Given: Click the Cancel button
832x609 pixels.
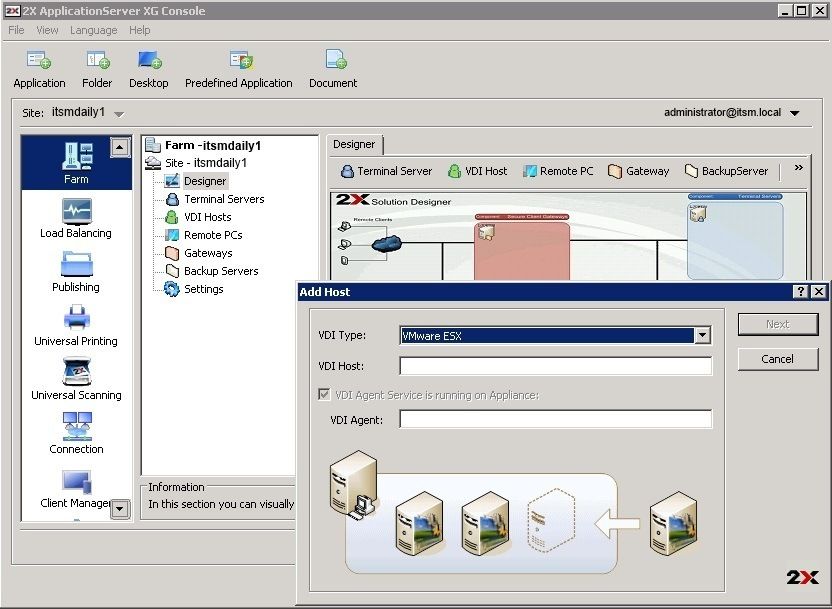Looking at the screenshot, I should (778, 359).
